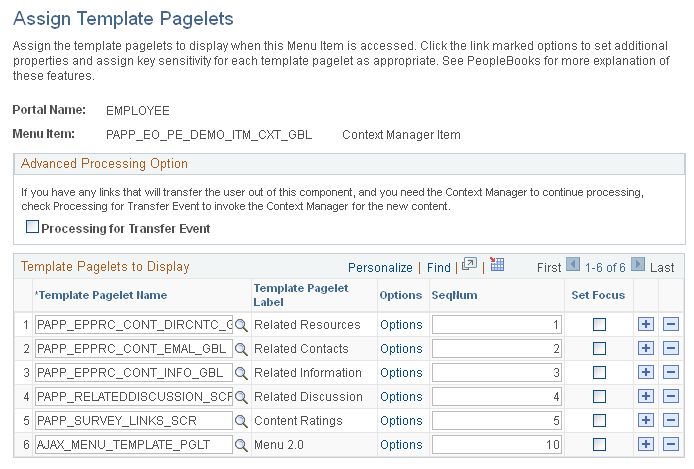The height and width of the screenshot is (469, 694).
Task: Click the Related Resources label text
Action: pyautogui.click(x=307, y=325)
